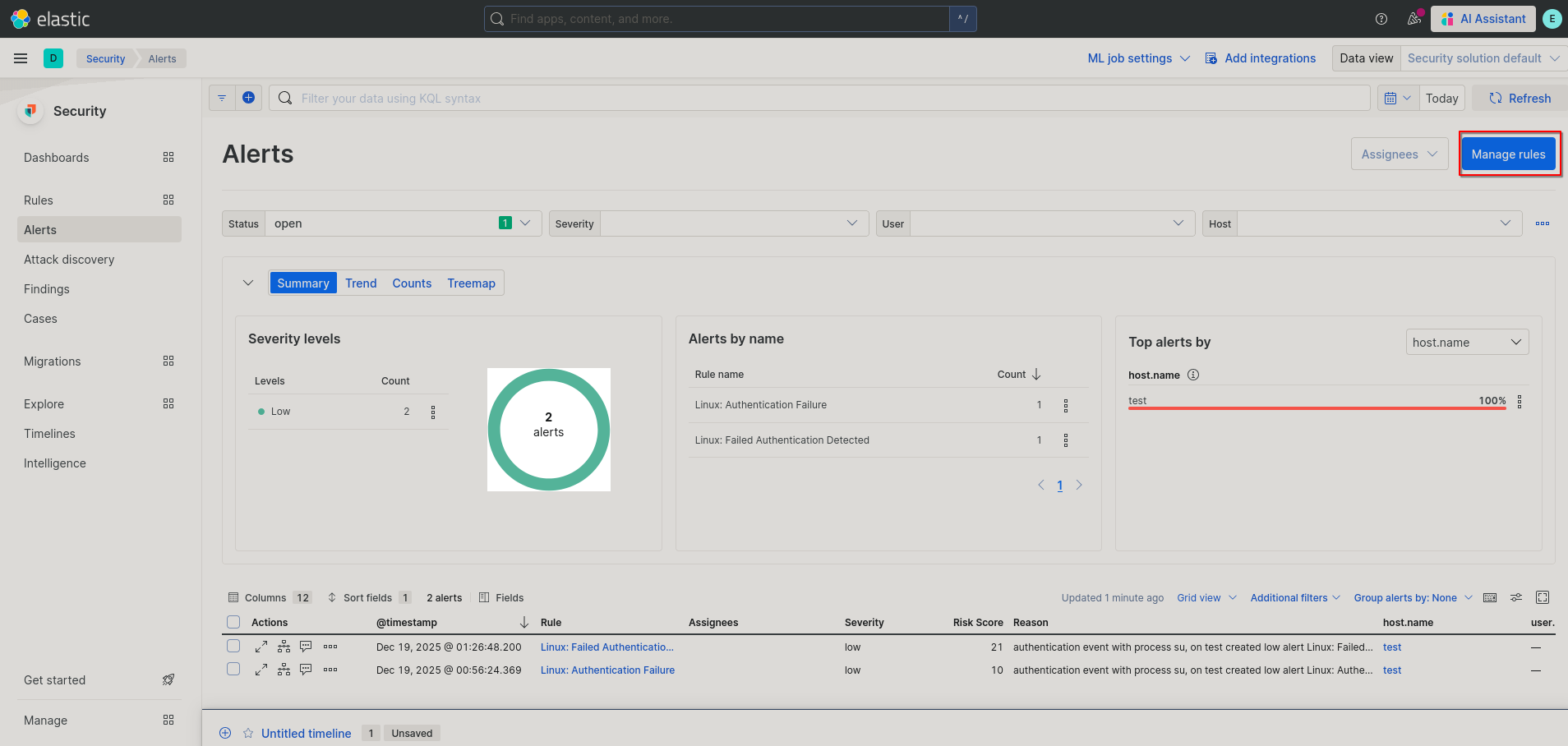
Task: Open the full screen table icon
Action: [x=1543, y=597]
